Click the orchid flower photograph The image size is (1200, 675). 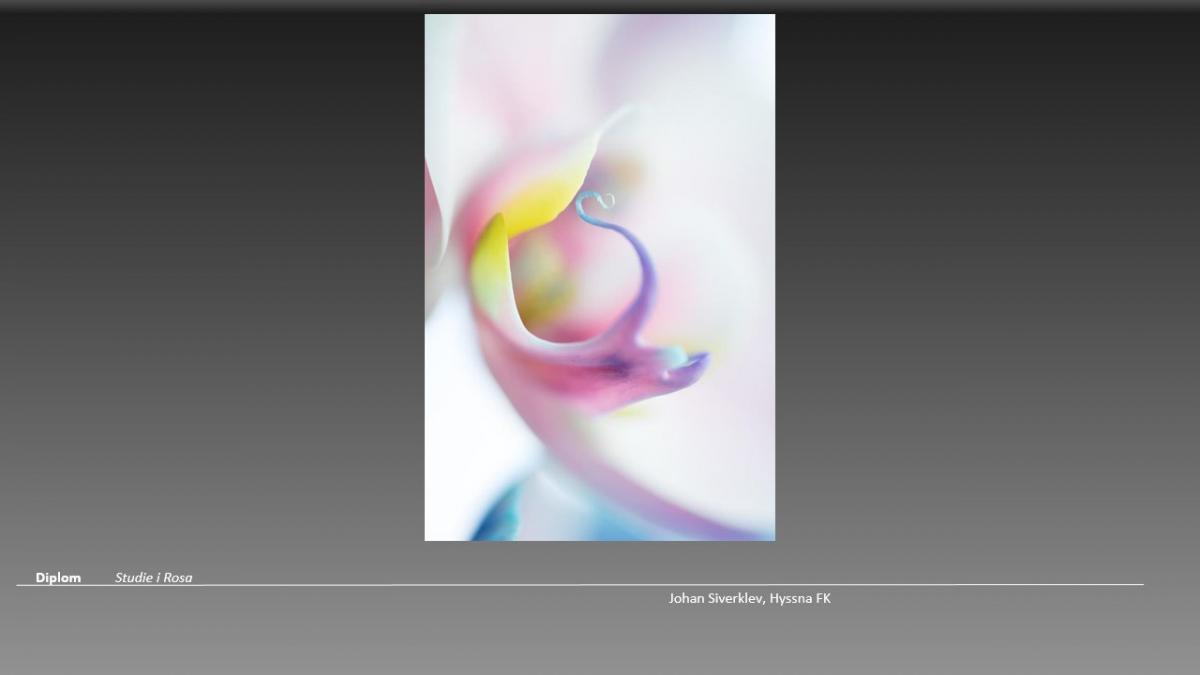point(599,277)
